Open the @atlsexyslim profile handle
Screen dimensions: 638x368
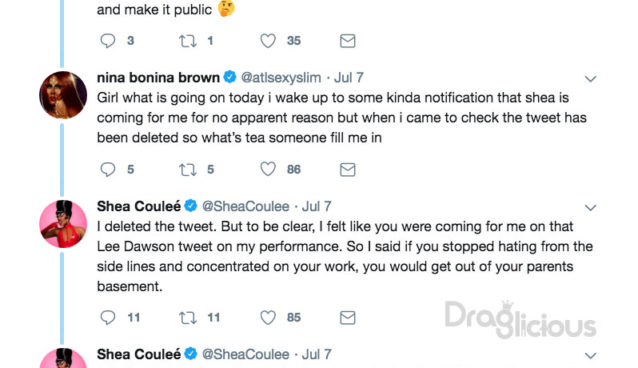[x=281, y=77]
